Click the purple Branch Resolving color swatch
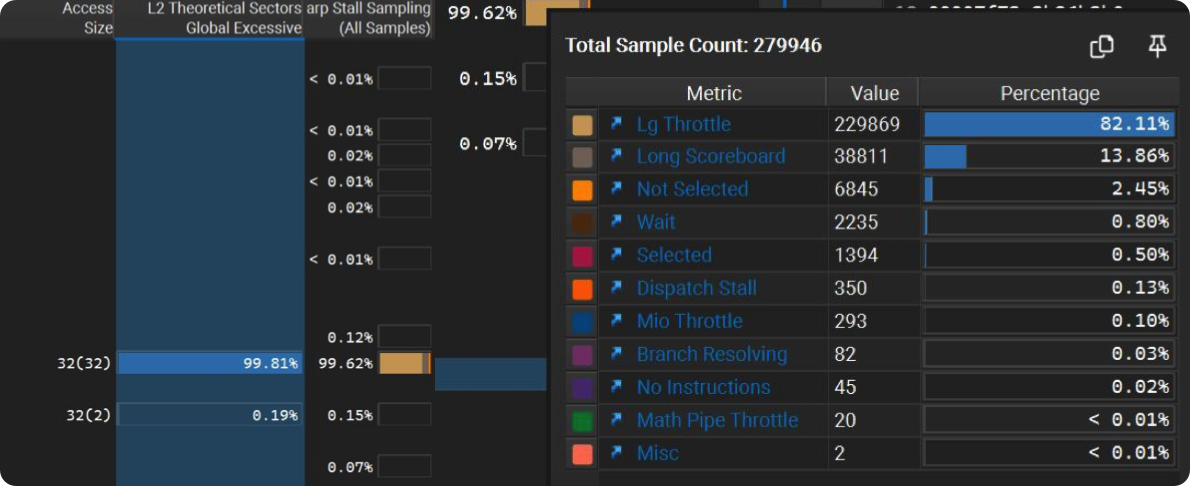 coord(582,355)
